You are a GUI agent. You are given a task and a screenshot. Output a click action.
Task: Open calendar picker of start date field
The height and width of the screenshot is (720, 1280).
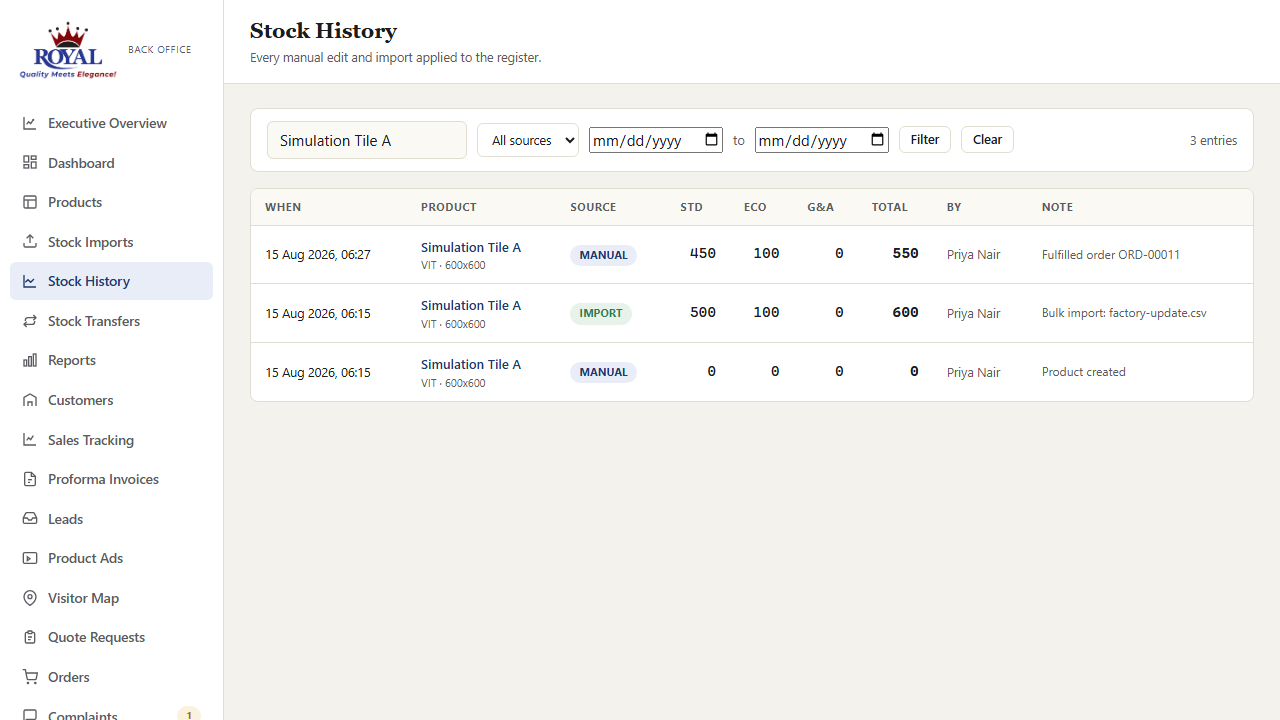click(x=712, y=140)
